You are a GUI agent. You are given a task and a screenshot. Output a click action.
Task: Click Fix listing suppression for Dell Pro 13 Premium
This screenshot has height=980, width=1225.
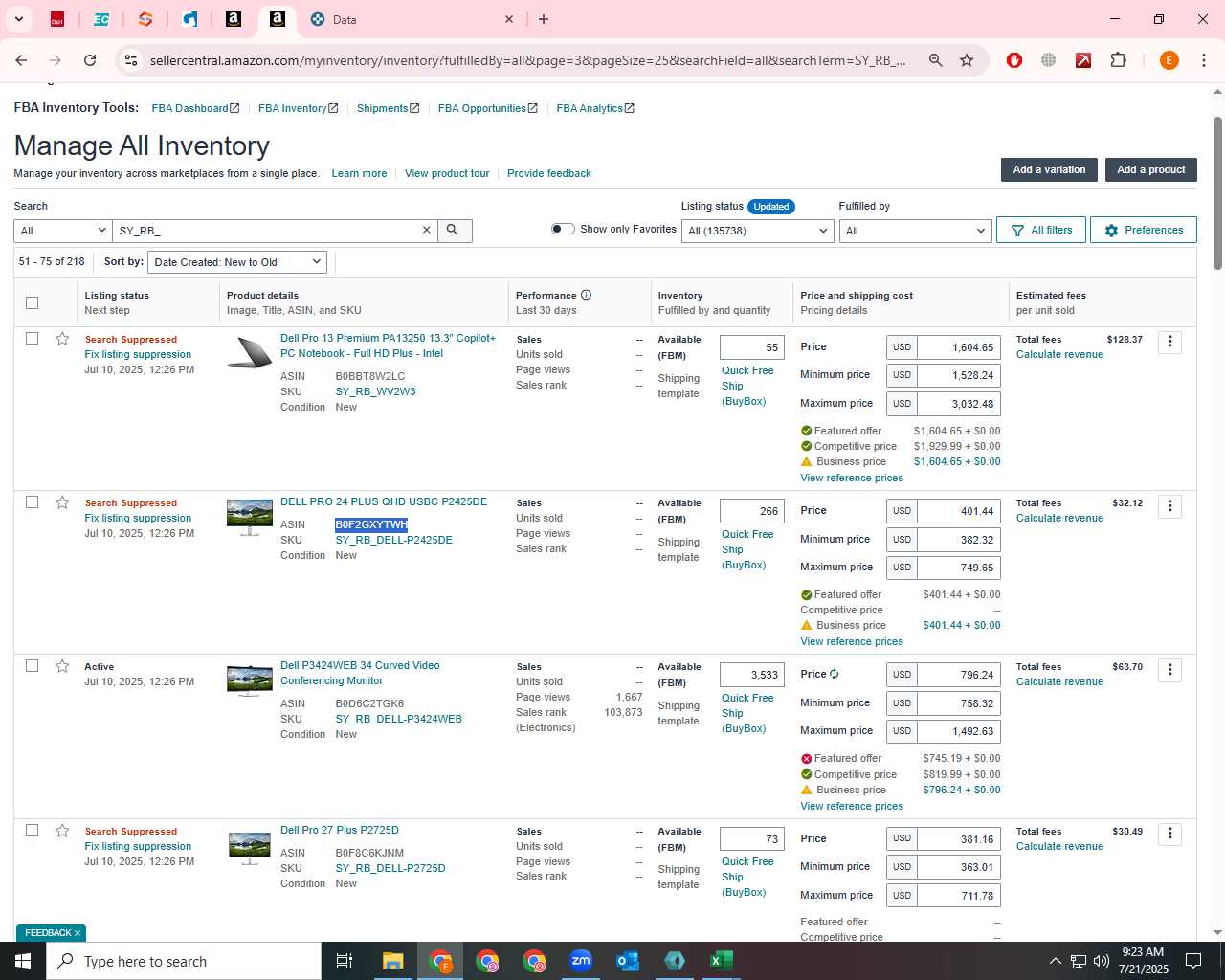click(138, 354)
